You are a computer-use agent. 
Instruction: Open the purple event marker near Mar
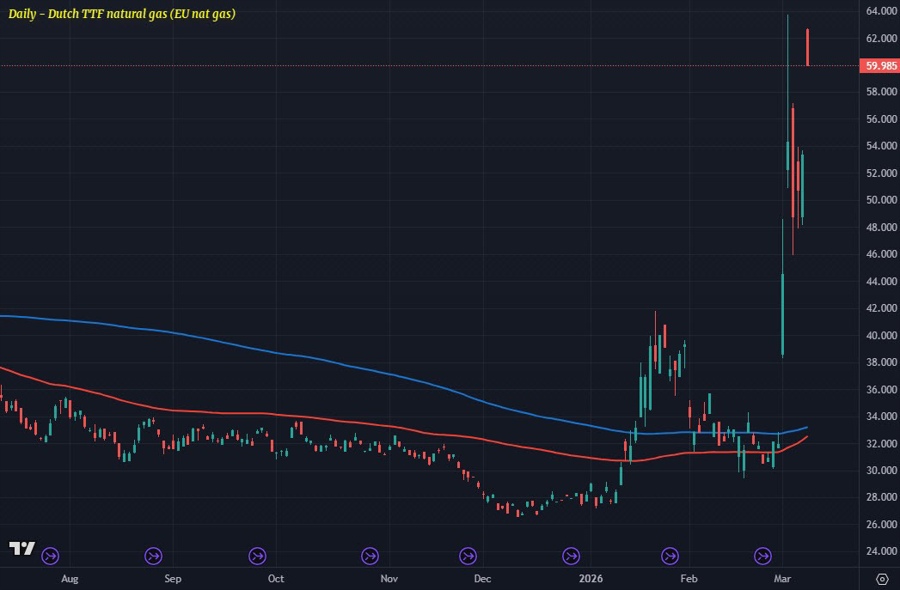click(x=763, y=555)
